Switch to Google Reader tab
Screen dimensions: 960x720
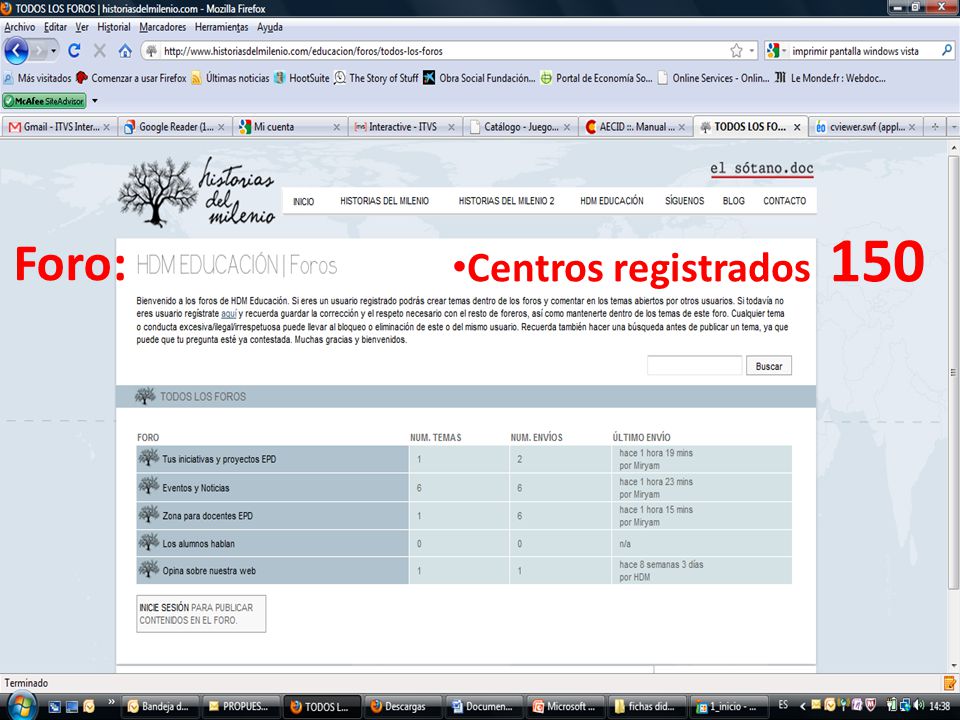click(174, 127)
